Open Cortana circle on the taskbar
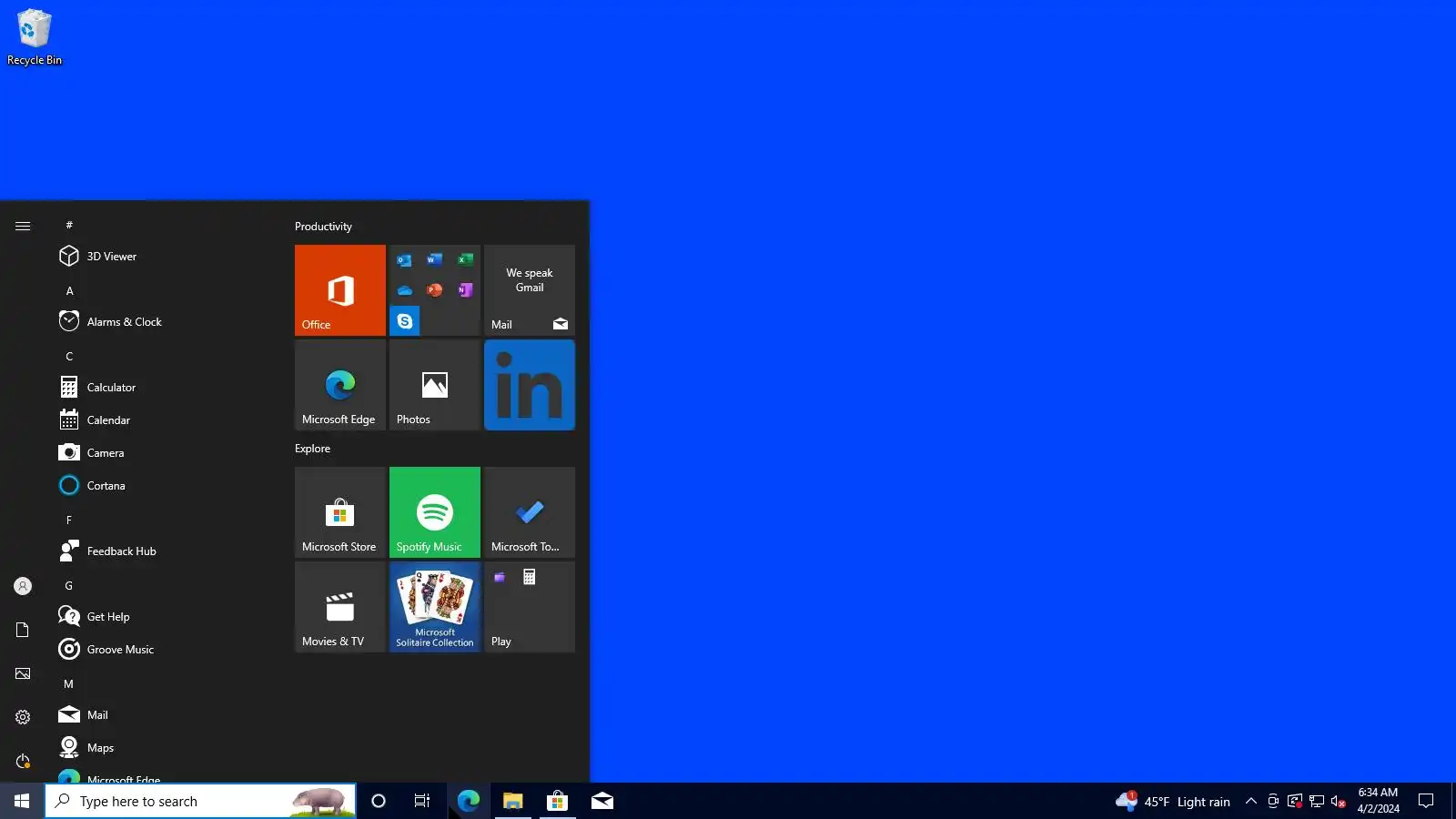Image resolution: width=1456 pixels, height=819 pixels. point(379,801)
